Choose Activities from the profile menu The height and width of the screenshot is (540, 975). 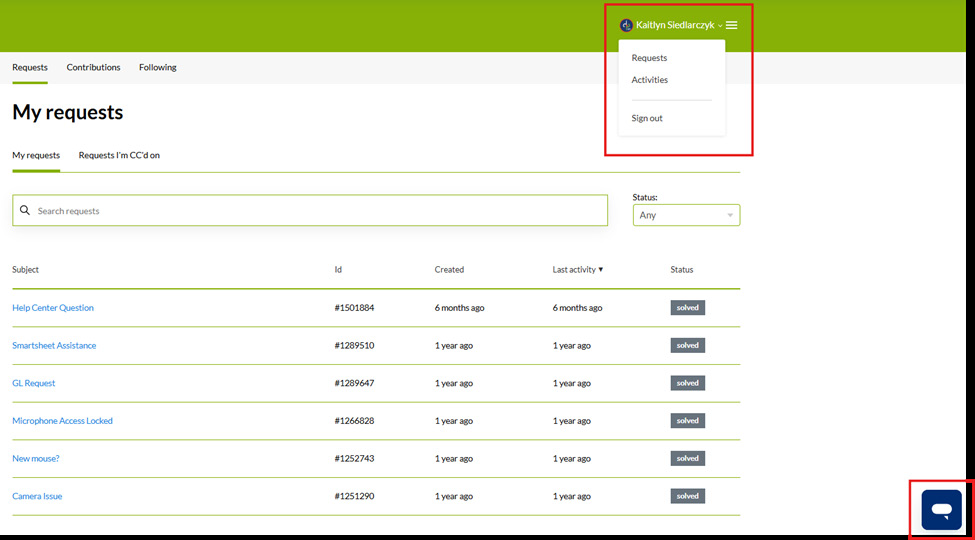[x=649, y=80]
